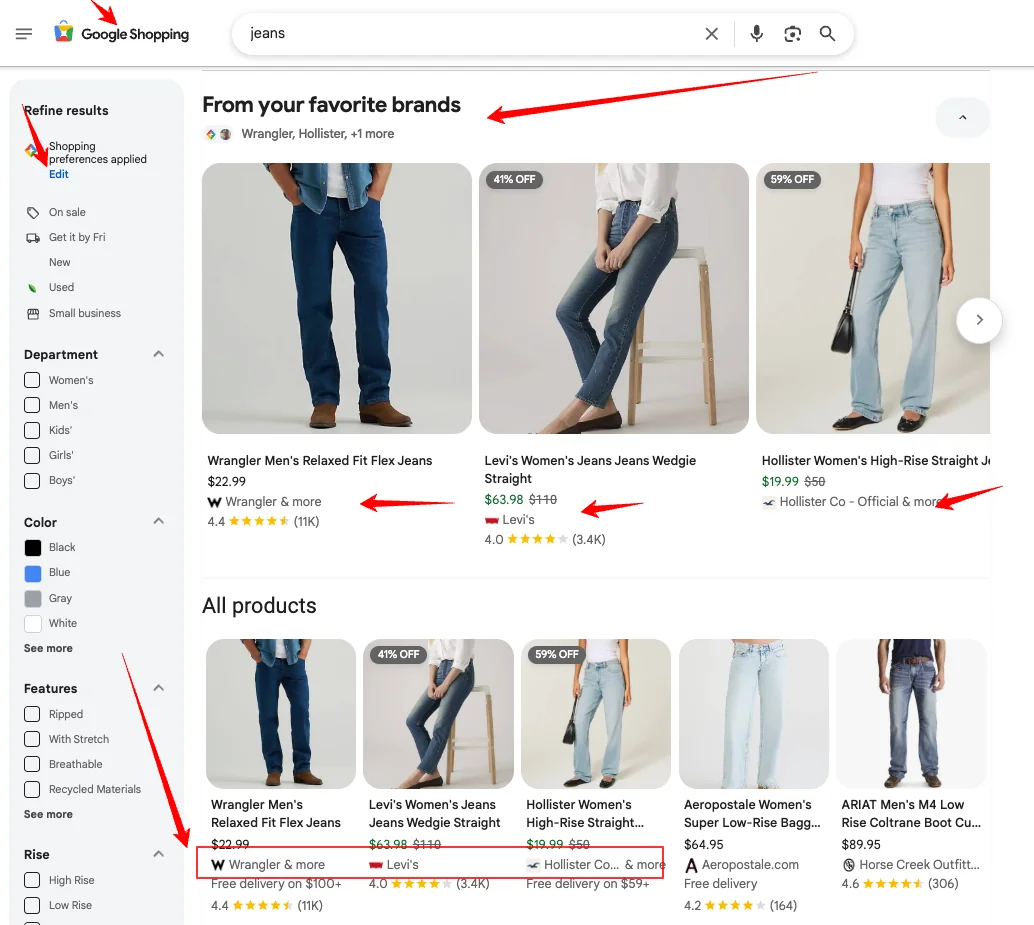Check the Kids' department box
The width and height of the screenshot is (1034, 925).
[32, 431]
